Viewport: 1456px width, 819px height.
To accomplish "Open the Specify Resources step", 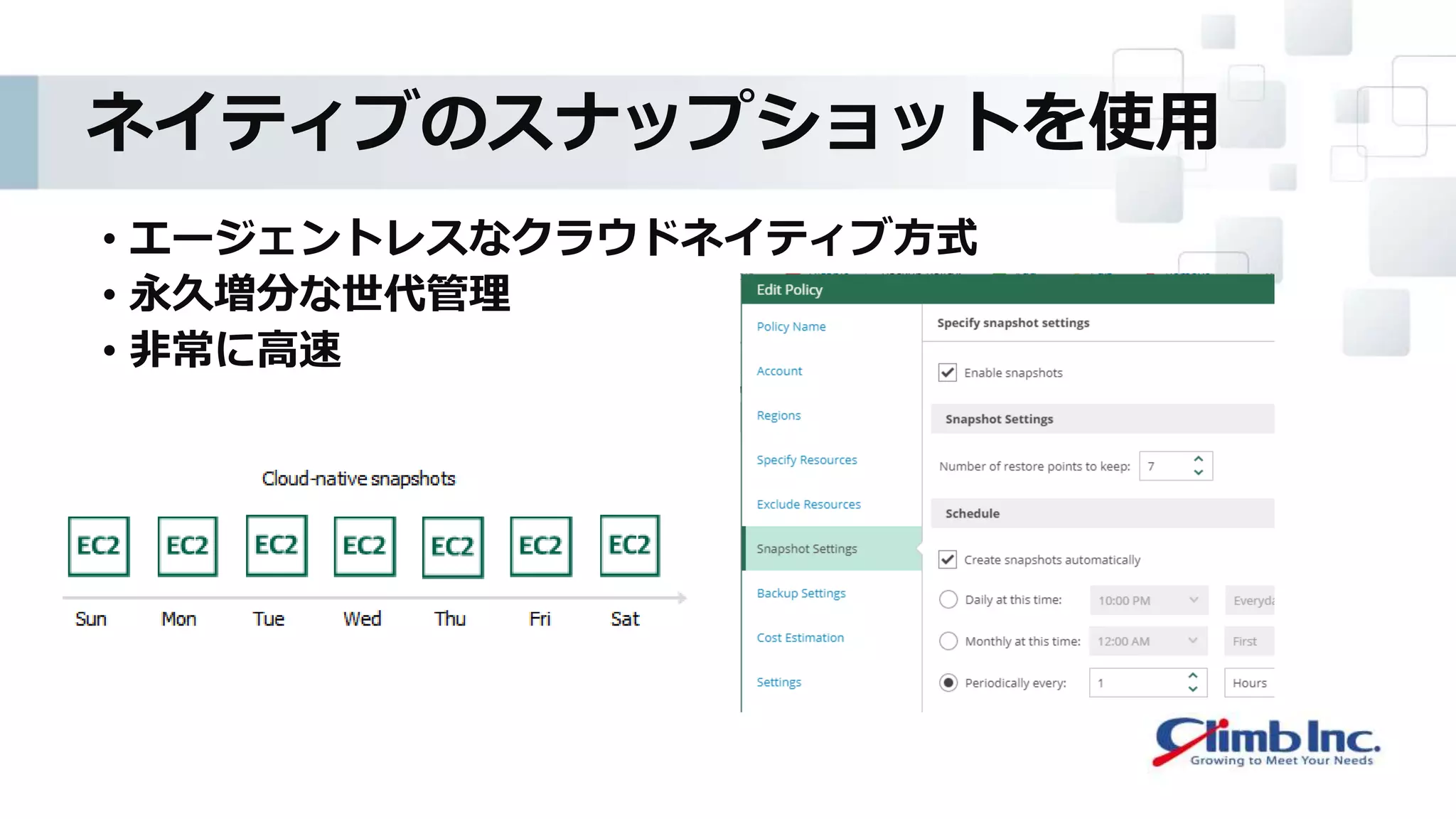I will pos(806,460).
